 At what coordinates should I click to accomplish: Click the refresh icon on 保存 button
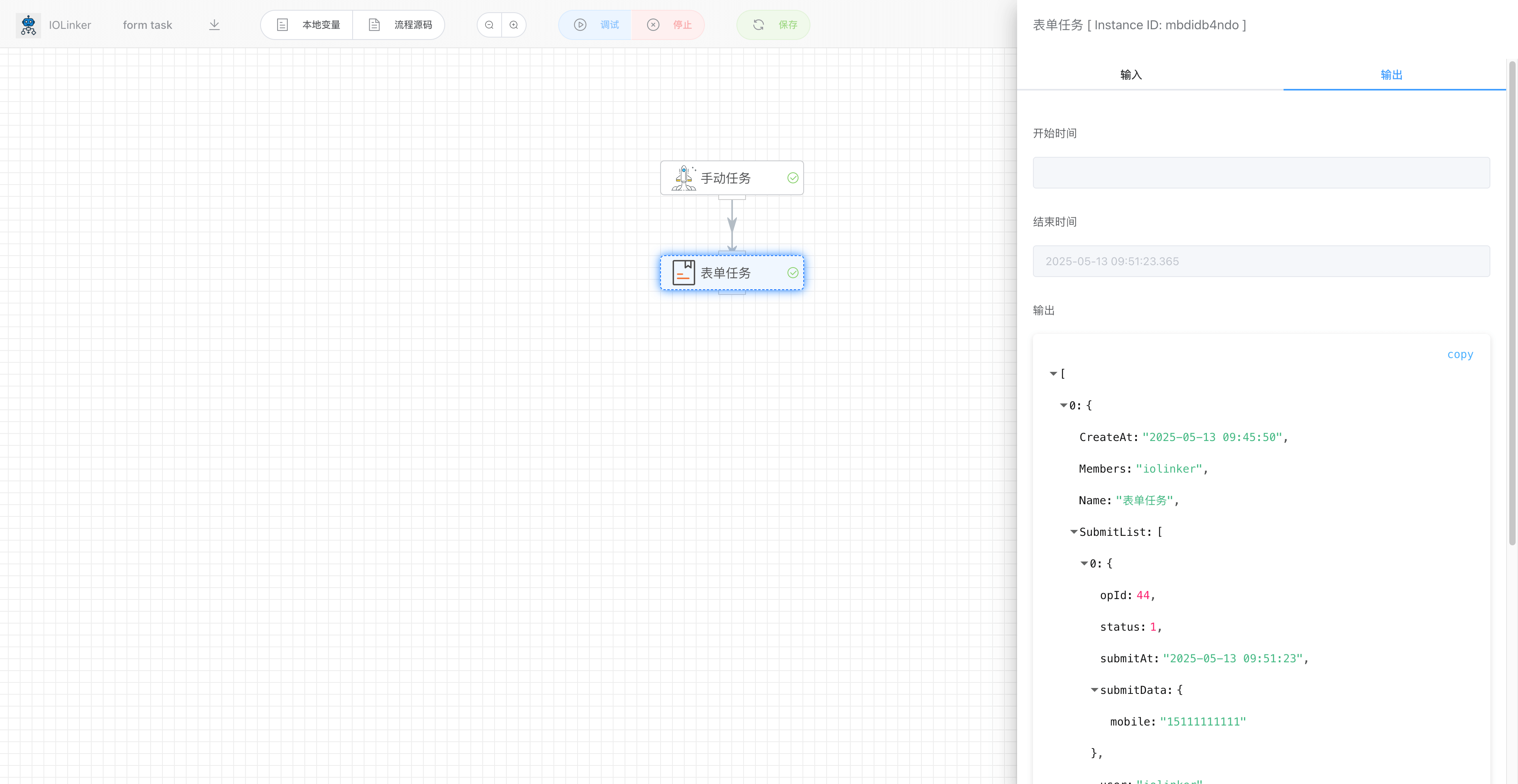[759, 25]
